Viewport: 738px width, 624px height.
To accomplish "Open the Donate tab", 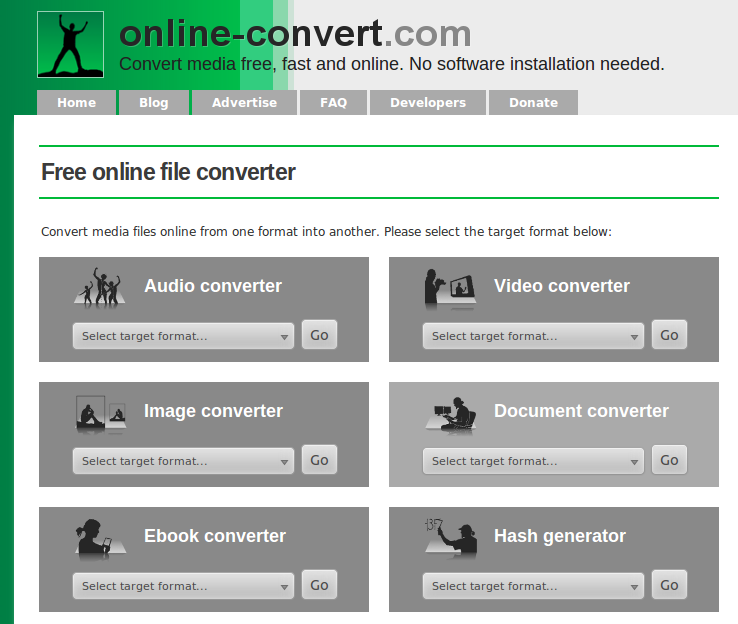I will click(x=533, y=103).
